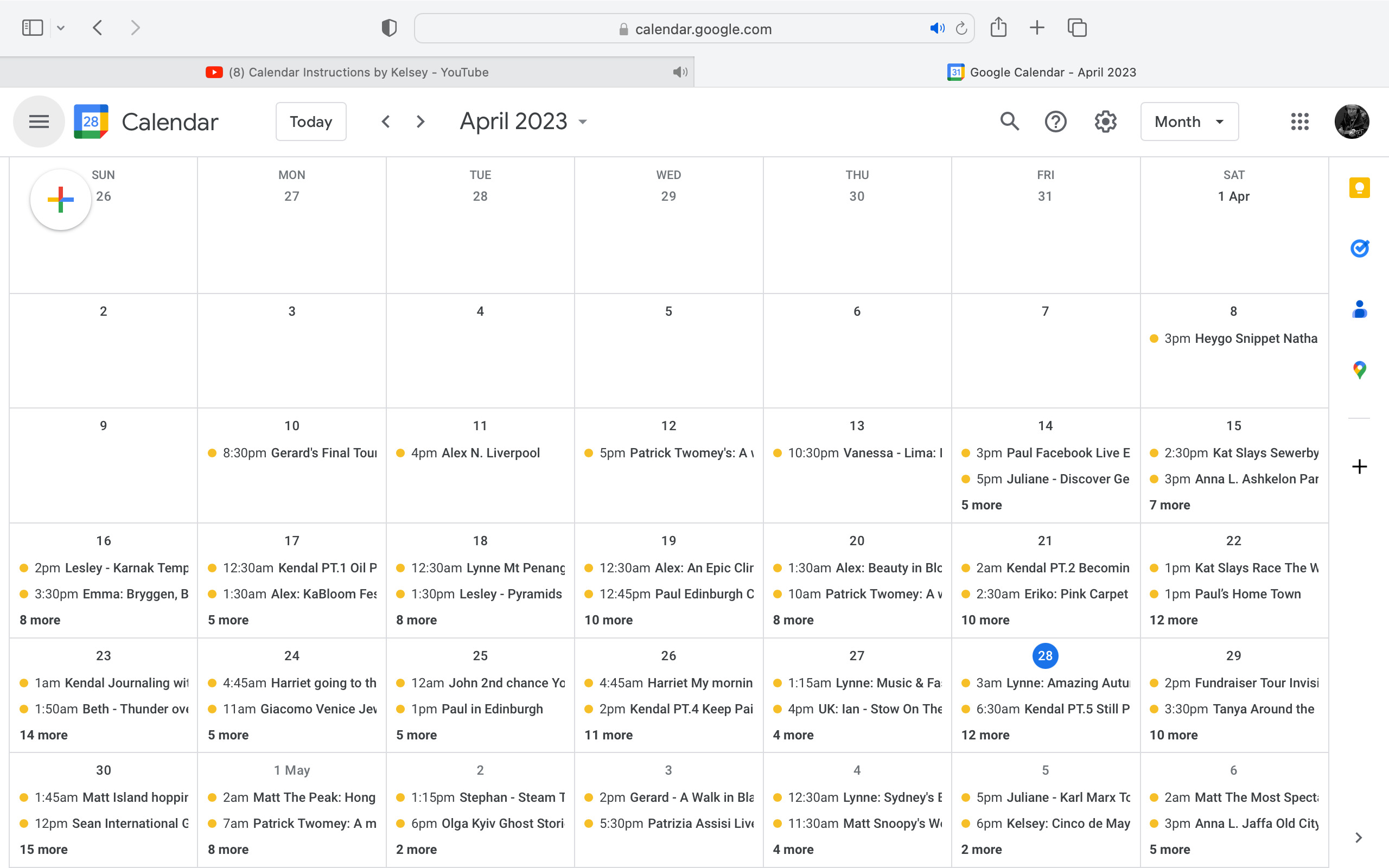Expand the browser sidebar options chevron
Image resolution: width=1389 pixels, height=868 pixels.
pos(61,28)
